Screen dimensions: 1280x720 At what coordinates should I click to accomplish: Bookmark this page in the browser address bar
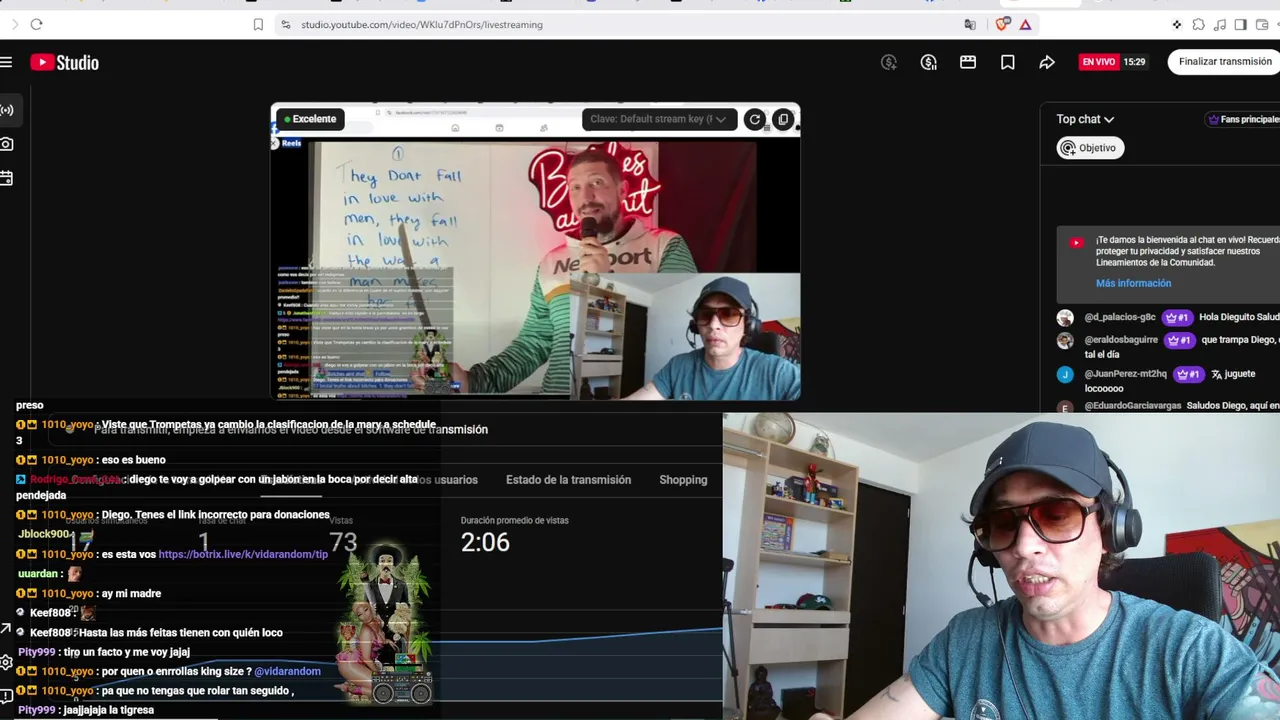[258, 24]
